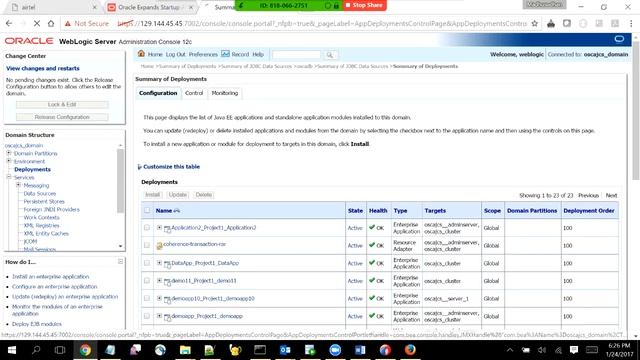This screenshot has height=360, width=640.
Task: Click coherence-transaction-rar resource adapter icon
Action: [160, 245]
